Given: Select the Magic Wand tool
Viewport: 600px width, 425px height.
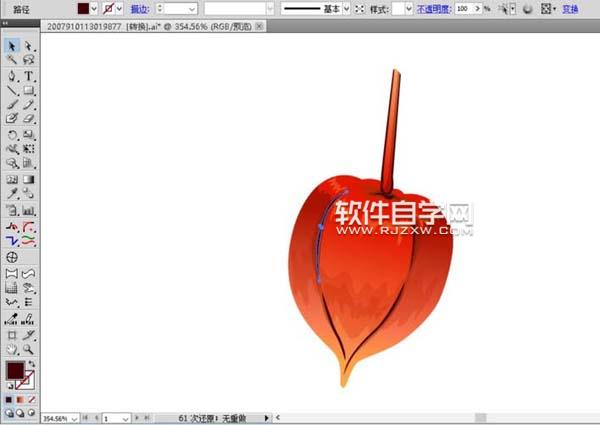Looking at the screenshot, I should click(12, 60).
